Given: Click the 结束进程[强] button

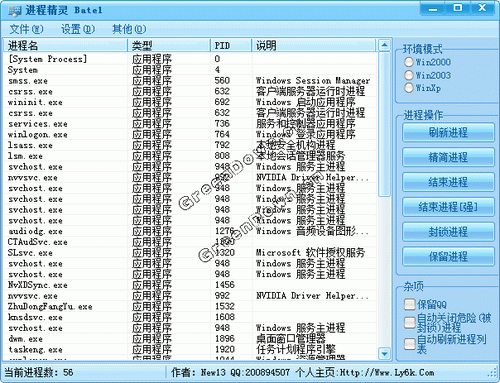Looking at the screenshot, I should tap(448, 207).
